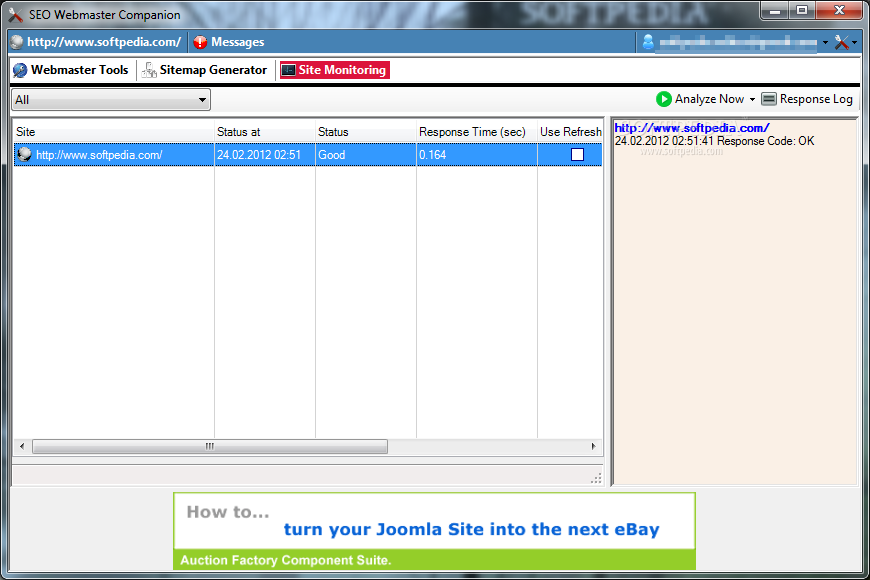Open the Webmaster Tools tab
The width and height of the screenshot is (870, 580).
(71, 70)
